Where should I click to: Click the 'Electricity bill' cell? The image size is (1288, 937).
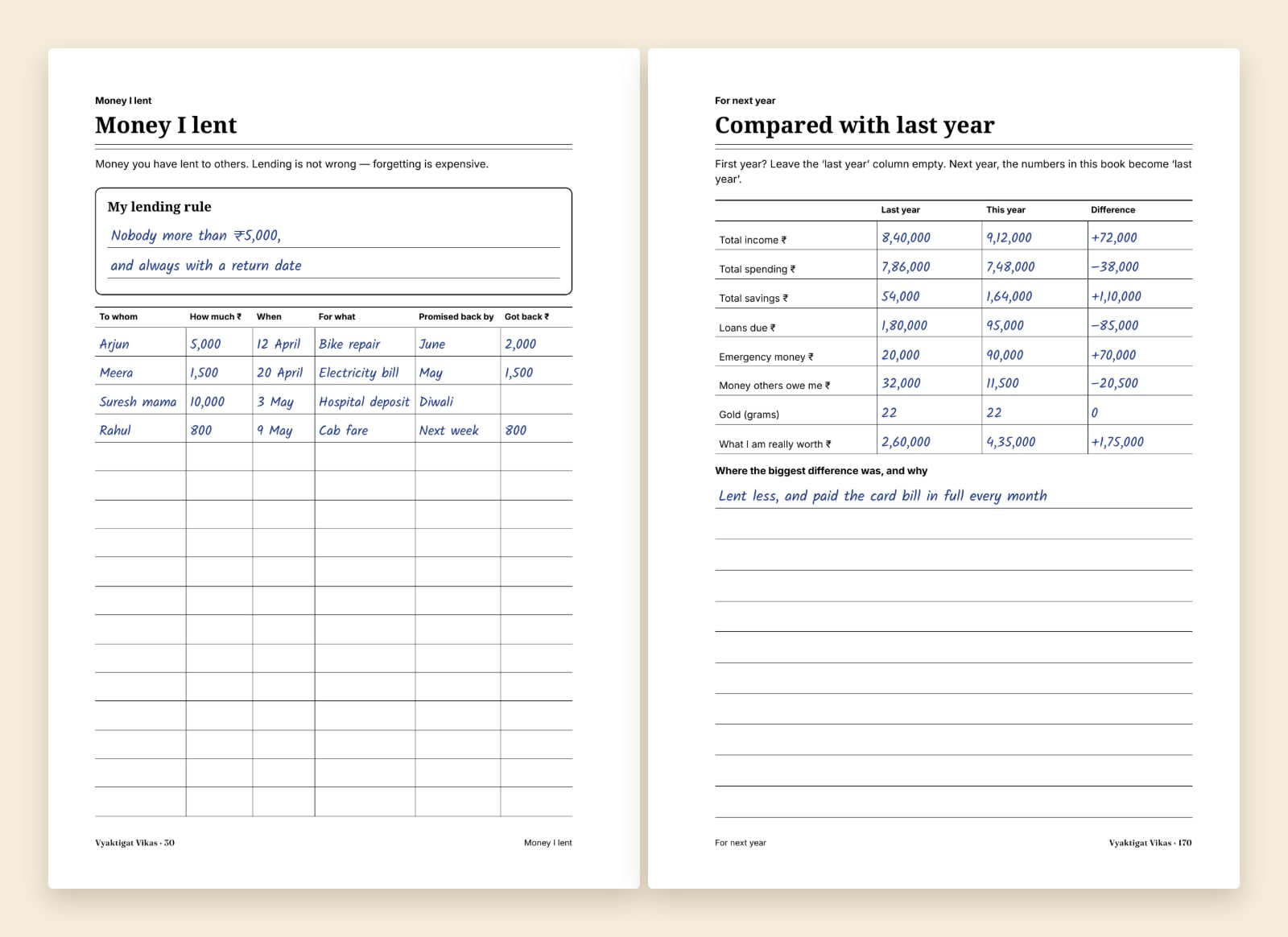click(x=359, y=373)
